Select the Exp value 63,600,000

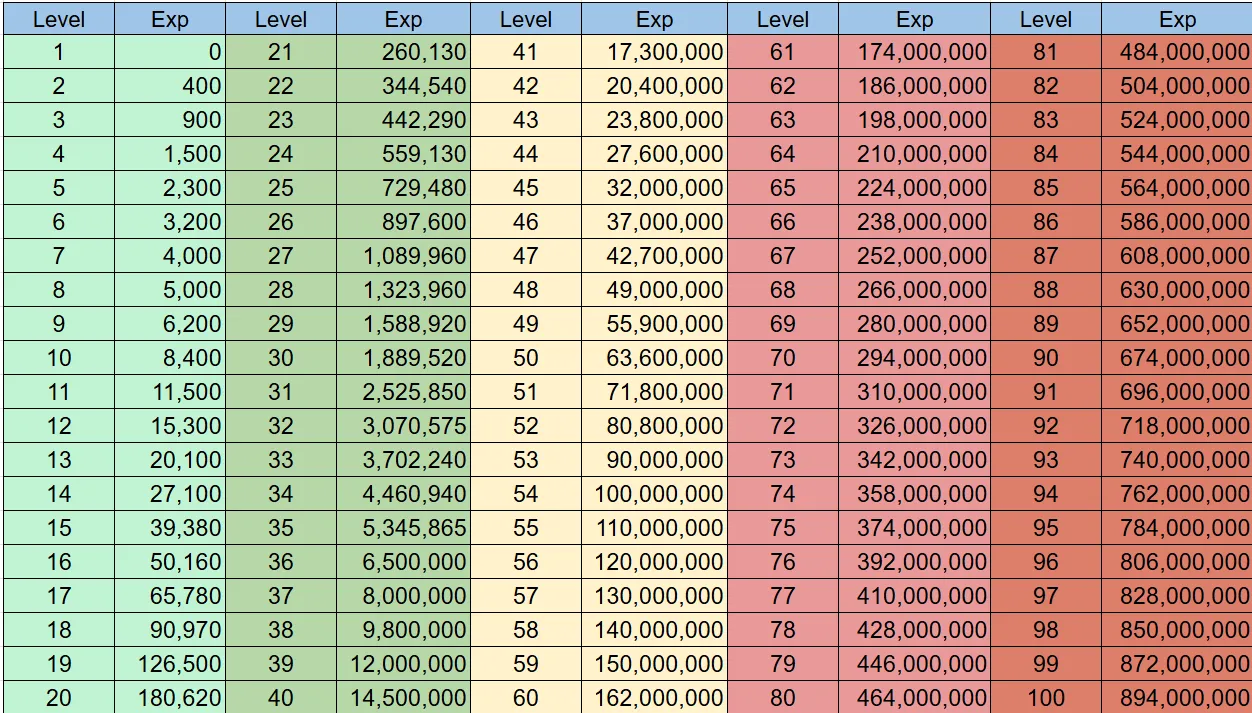[654, 358]
